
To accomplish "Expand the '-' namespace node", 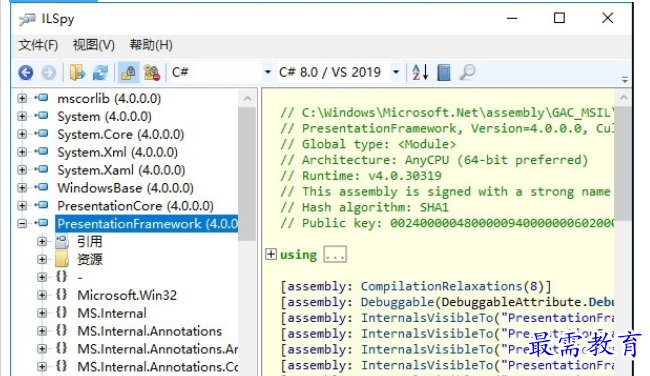I will coord(42,277).
